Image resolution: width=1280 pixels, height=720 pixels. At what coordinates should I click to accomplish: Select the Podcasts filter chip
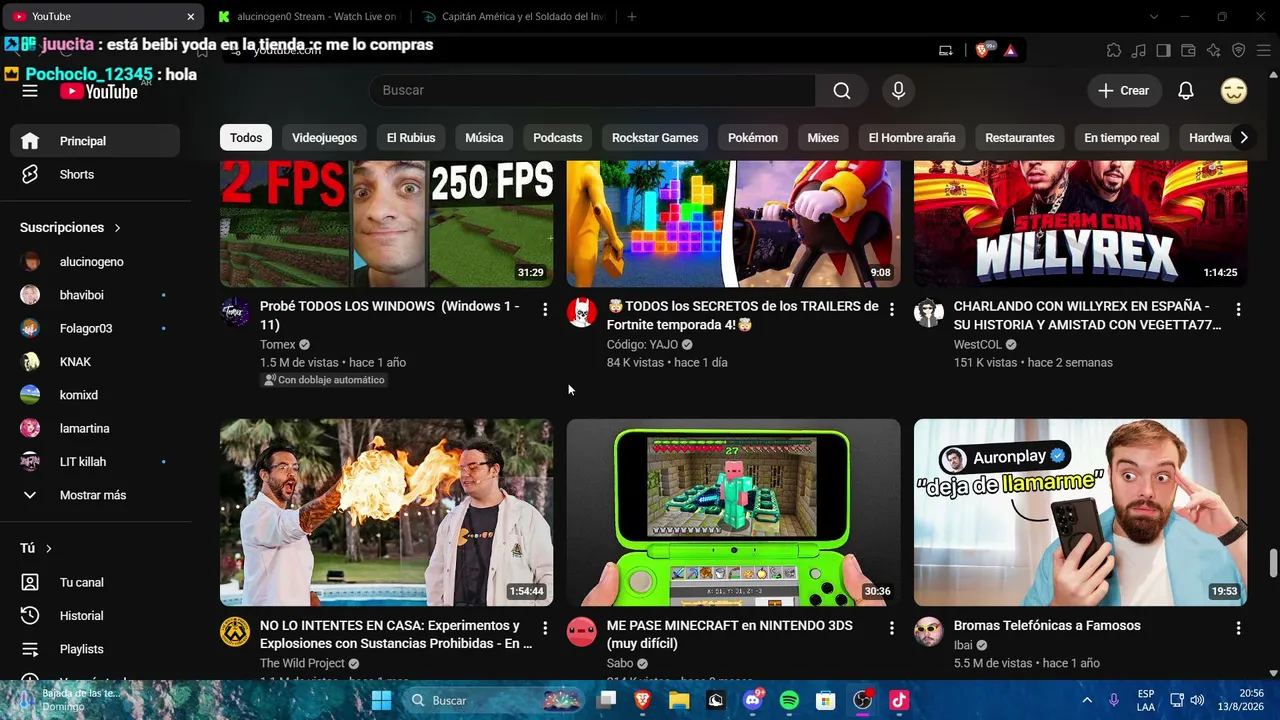557,138
